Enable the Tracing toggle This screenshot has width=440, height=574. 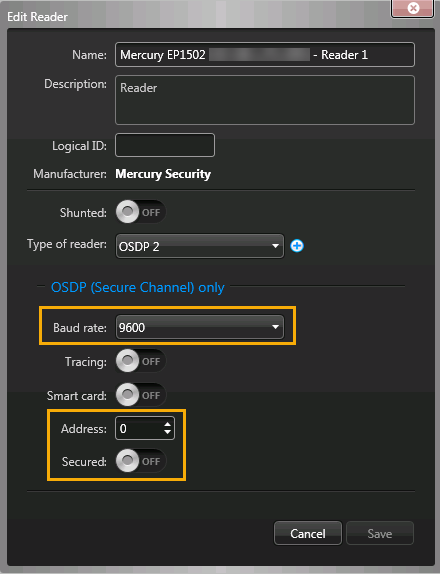point(141,361)
